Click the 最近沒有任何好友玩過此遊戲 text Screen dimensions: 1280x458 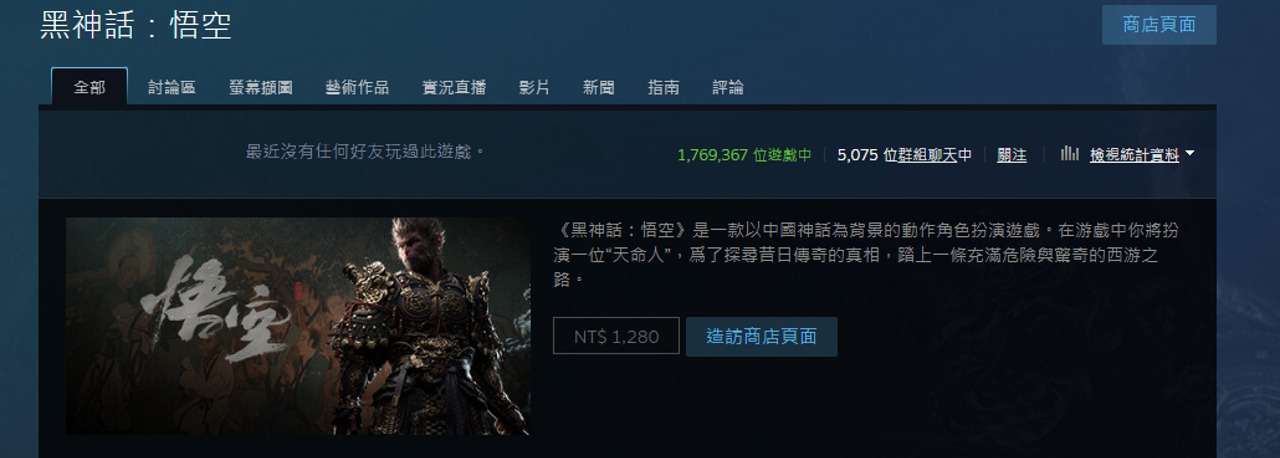(366, 152)
